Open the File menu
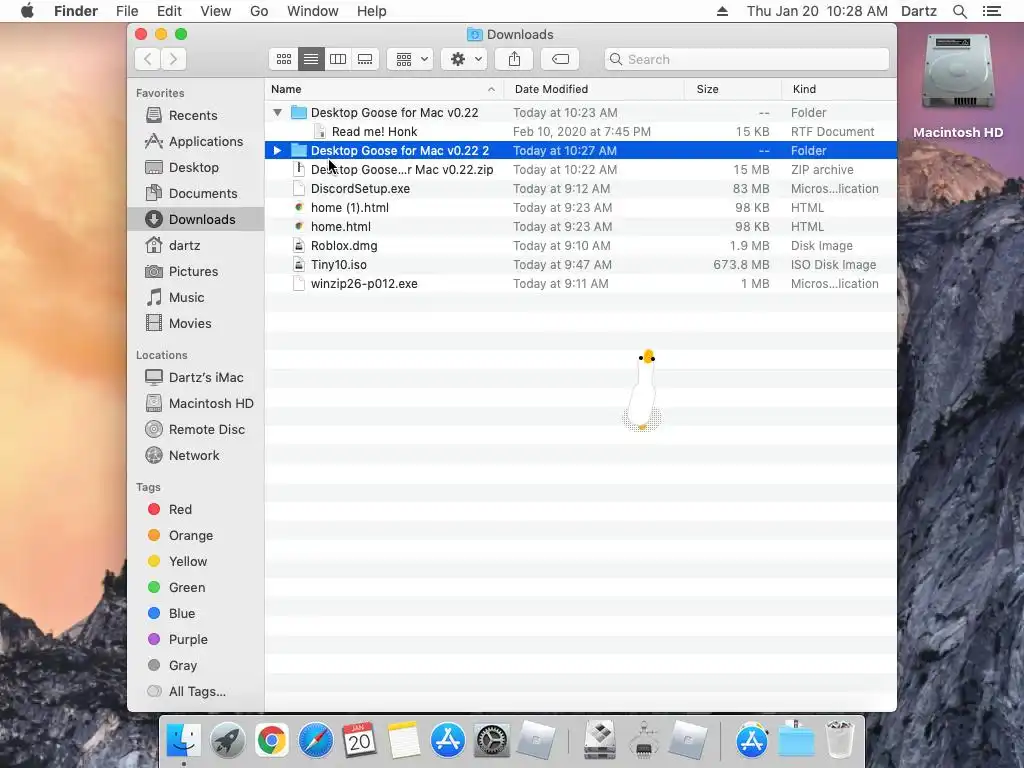1024x768 pixels. pyautogui.click(x=127, y=11)
